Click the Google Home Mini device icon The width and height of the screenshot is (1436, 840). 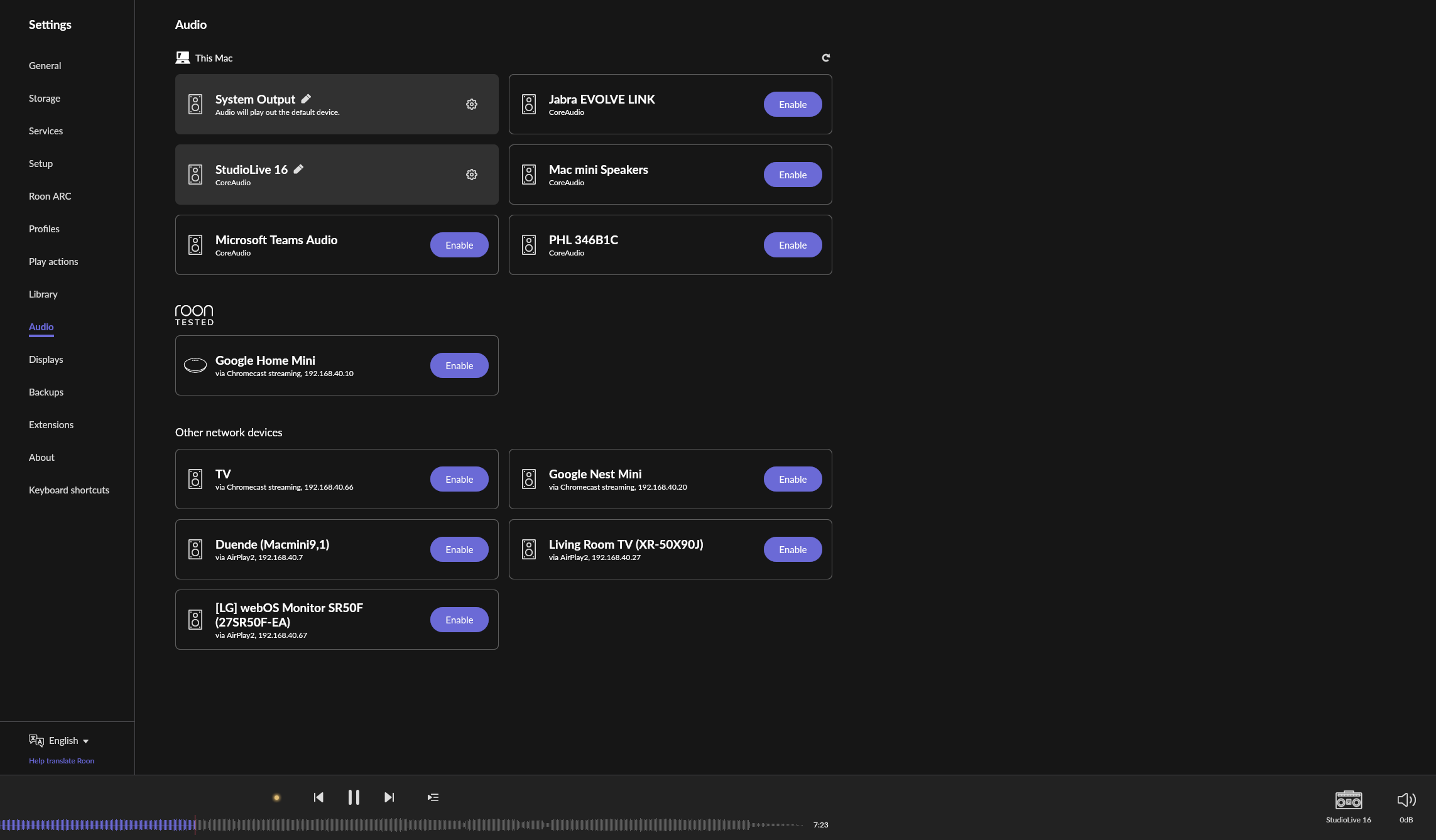[195, 365]
